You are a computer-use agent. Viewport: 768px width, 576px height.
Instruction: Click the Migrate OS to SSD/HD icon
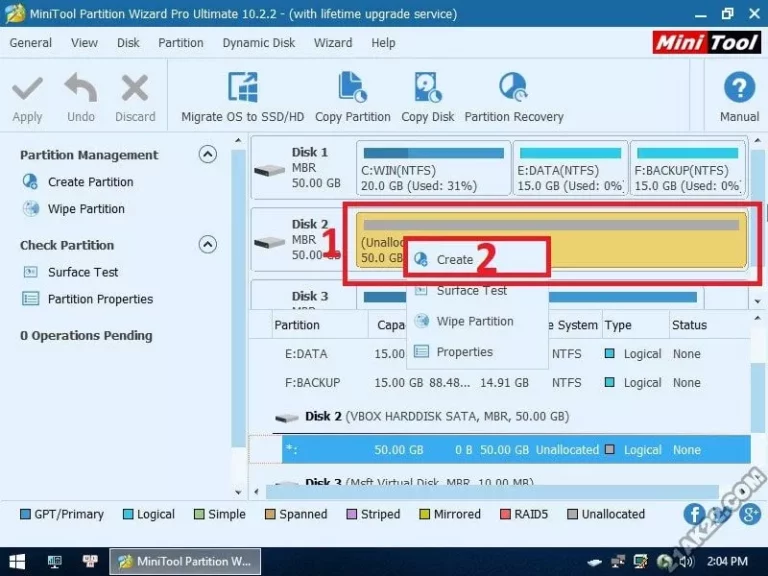[x=242, y=89]
